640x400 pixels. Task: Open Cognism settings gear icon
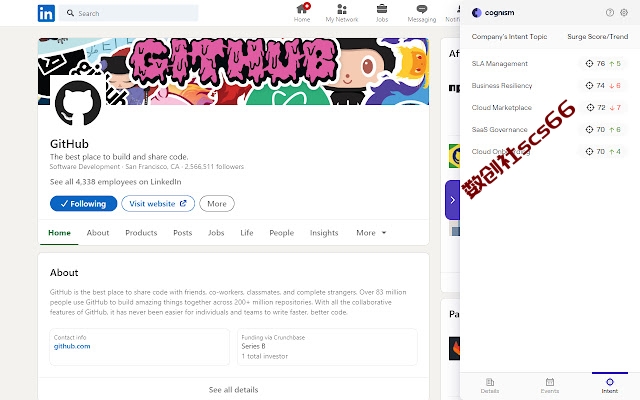click(x=624, y=13)
